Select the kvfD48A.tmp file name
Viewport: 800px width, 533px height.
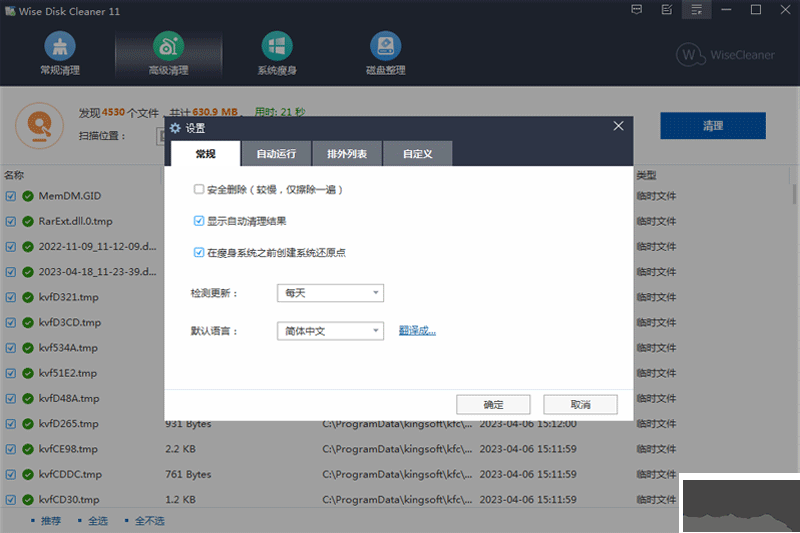pos(69,398)
